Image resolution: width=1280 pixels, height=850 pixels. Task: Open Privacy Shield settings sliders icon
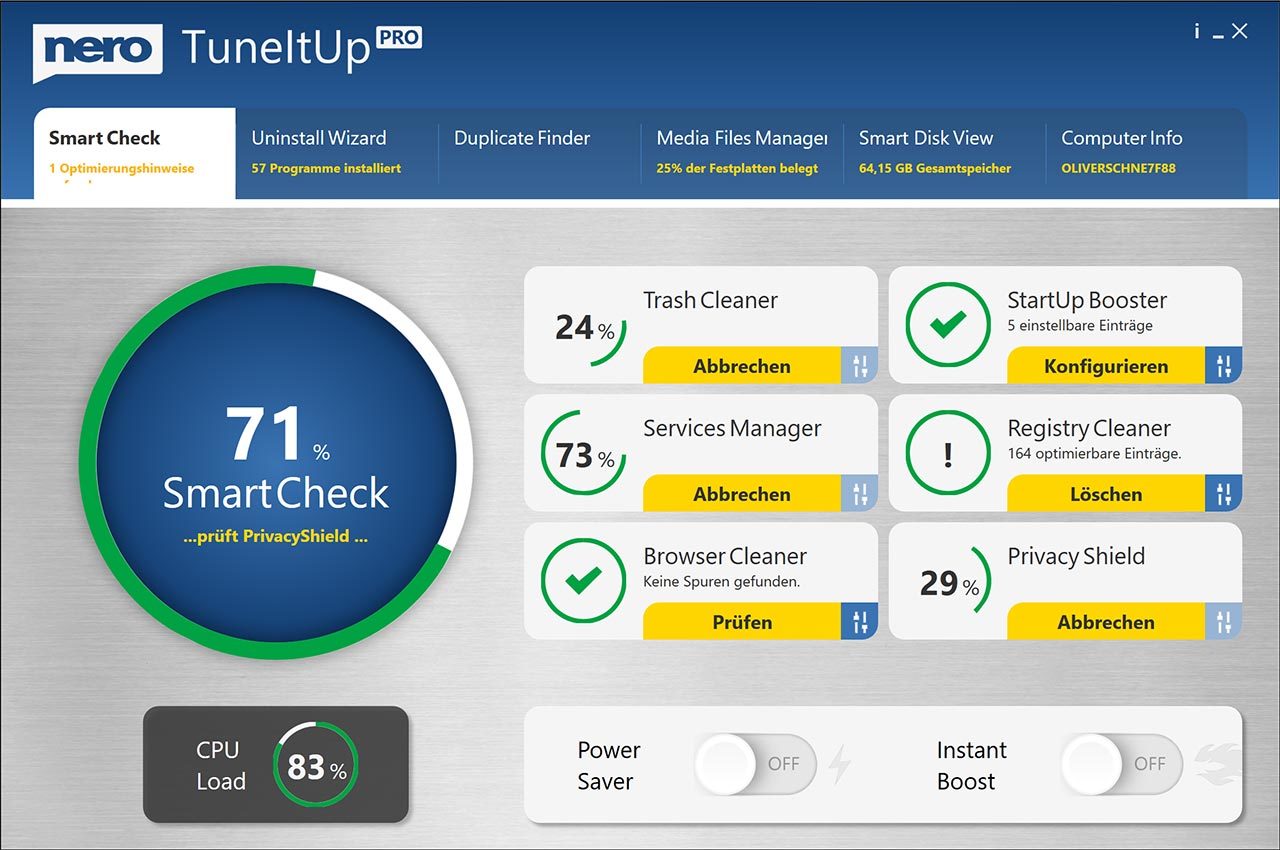coord(1224,621)
